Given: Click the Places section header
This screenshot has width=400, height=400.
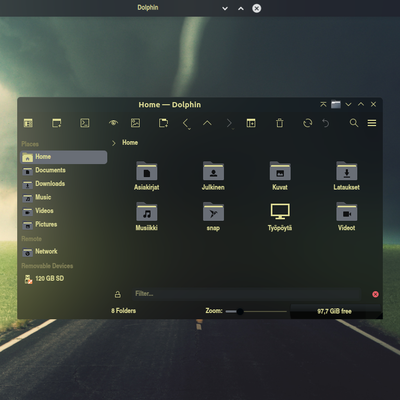Looking at the screenshot, I should (x=30, y=144).
